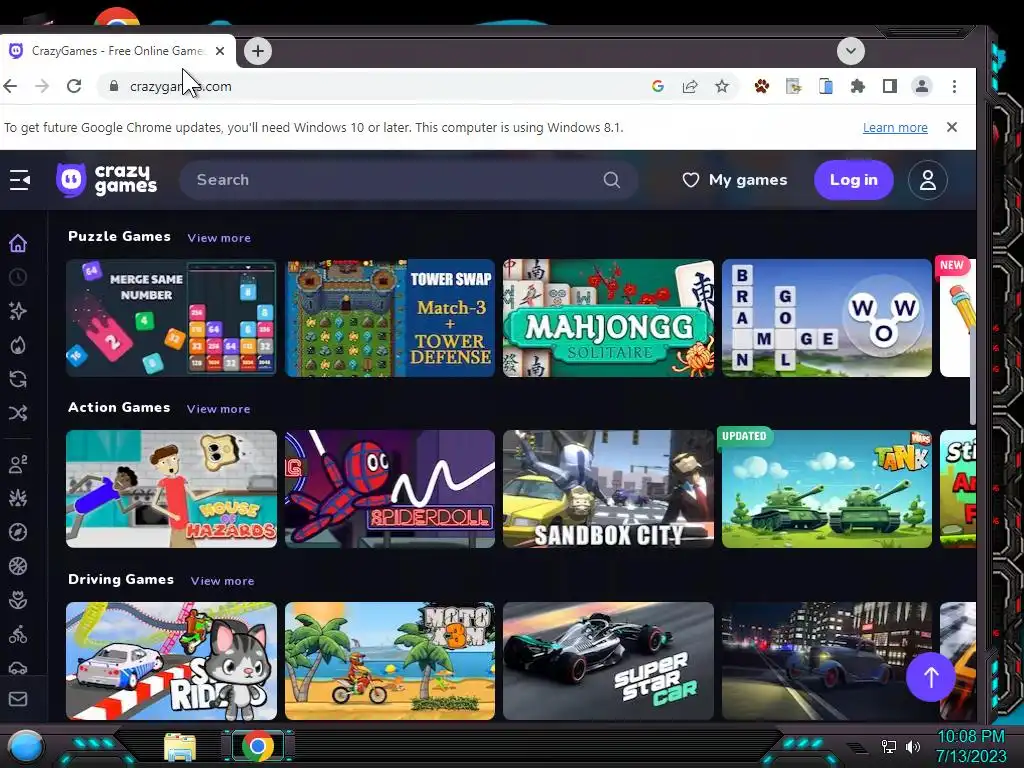Open My games list
The height and width of the screenshot is (768, 1024).
[735, 180]
